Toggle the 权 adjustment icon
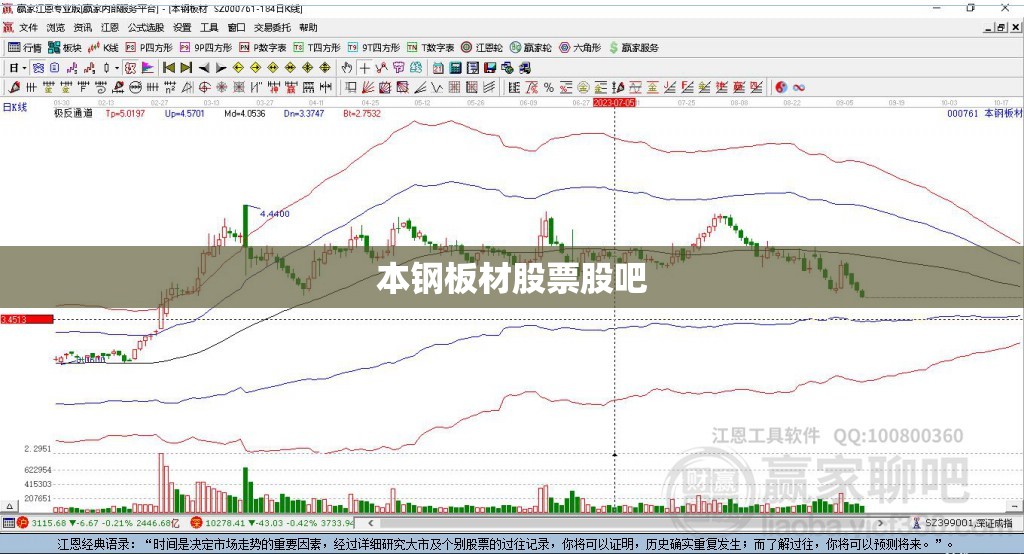 (131, 68)
